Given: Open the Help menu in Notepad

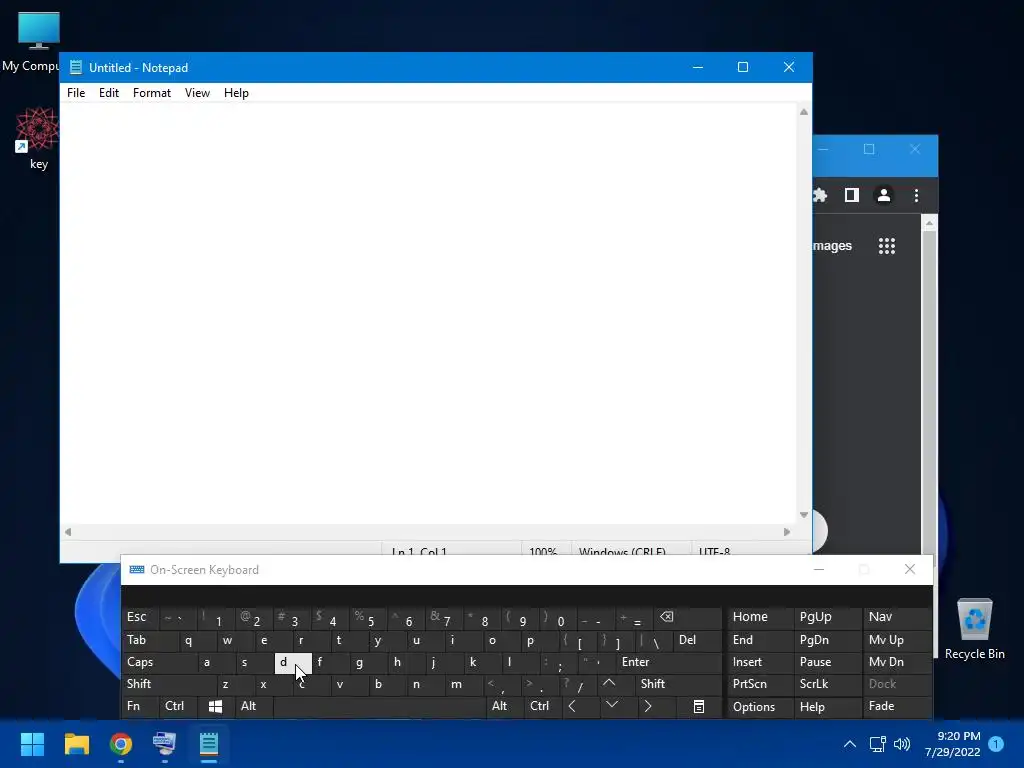Looking at the screenshot, I should tap(236, 93).
